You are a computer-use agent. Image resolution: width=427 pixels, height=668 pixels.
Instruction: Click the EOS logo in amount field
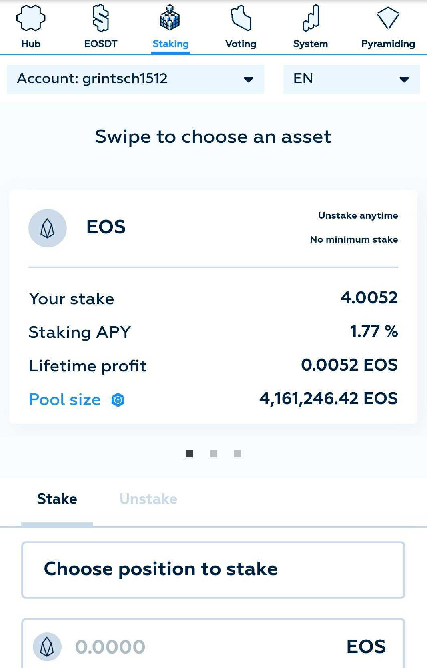click(47, 647)
